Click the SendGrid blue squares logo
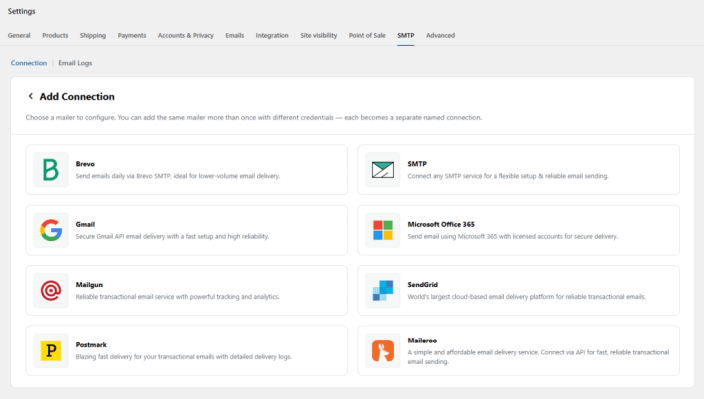This screenshot has height=399, width=704. [x=383, y=290]
